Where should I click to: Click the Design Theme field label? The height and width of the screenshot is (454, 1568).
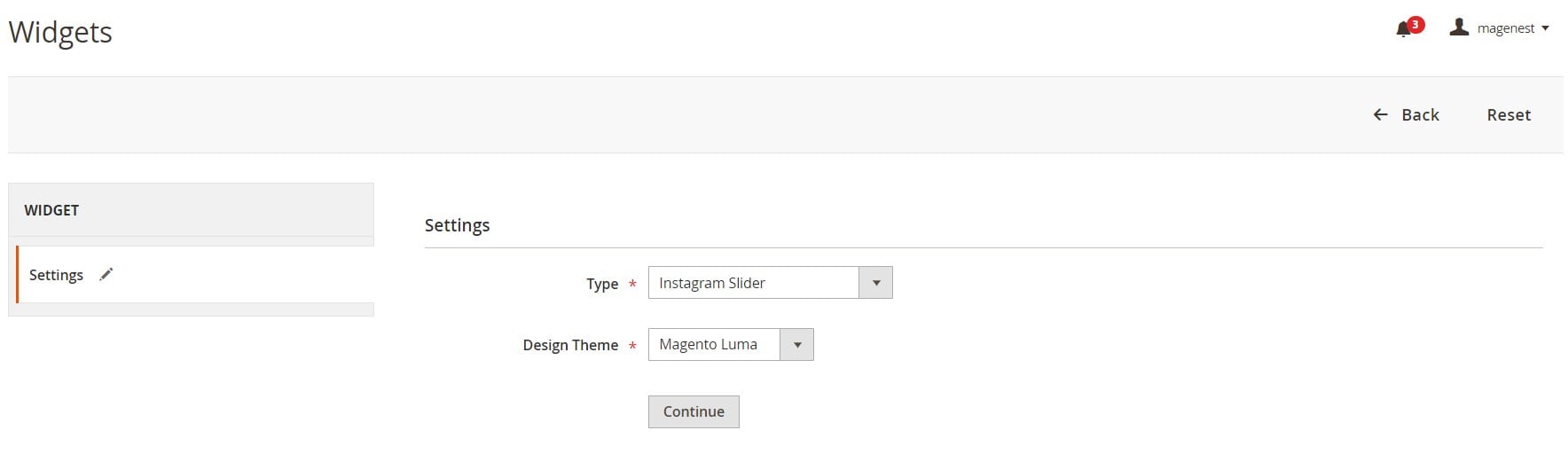570,345
